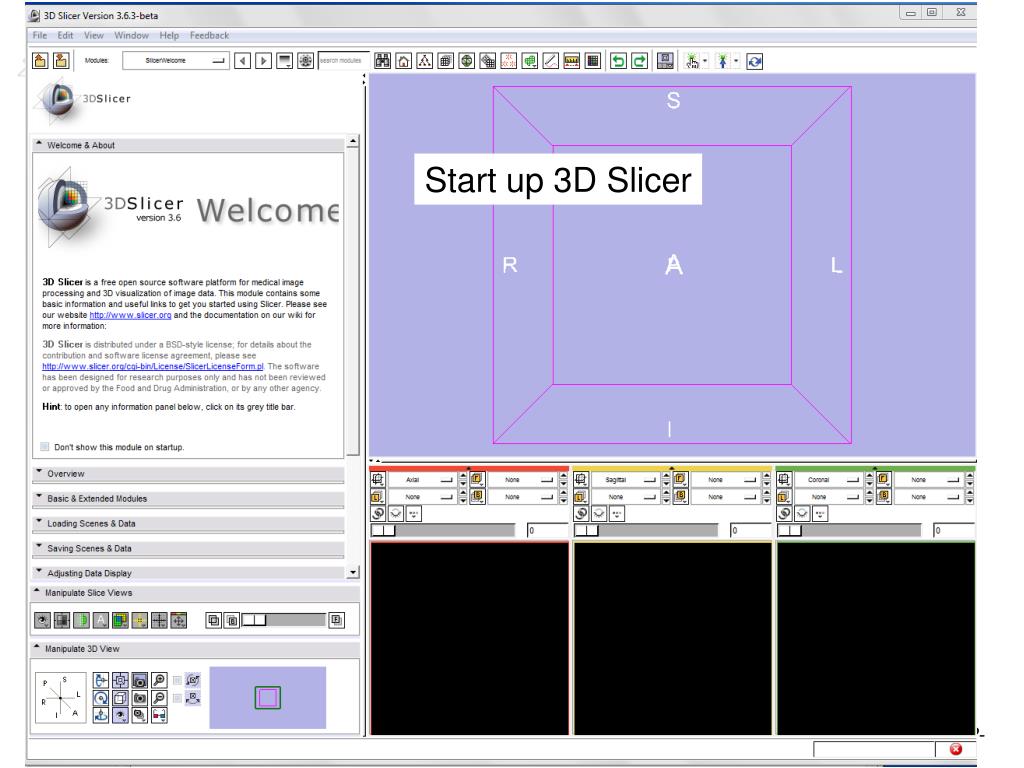Click the foreground/background opacity fade slider
This screenshot has height=768, width=1024.
(284, 620)
